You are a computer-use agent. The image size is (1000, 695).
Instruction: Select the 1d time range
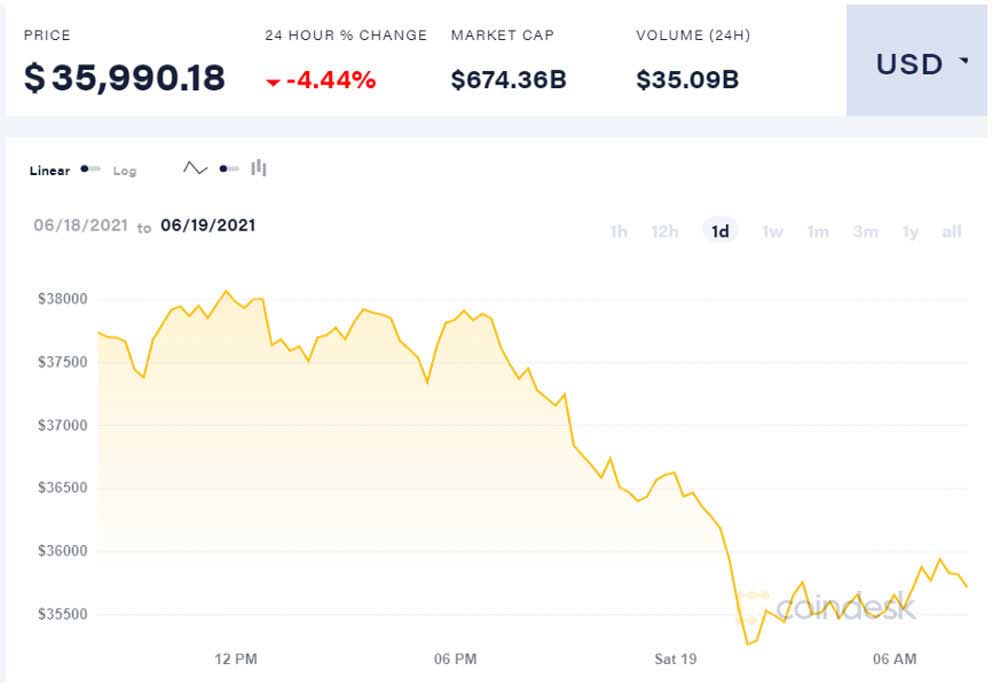pyautogui.click(x=720, y=232)
